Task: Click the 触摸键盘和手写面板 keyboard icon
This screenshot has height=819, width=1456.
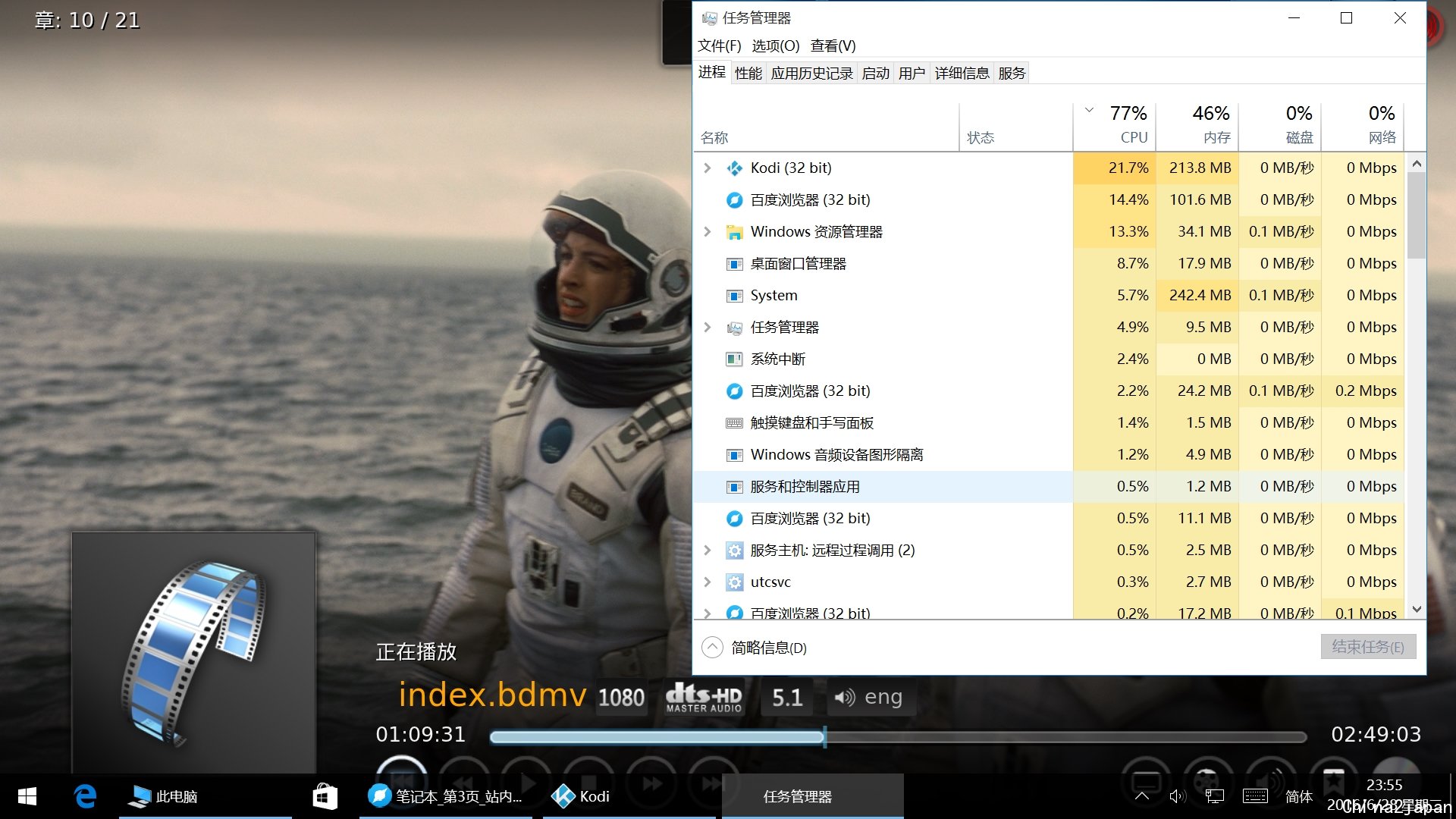Action: point(734,423)
